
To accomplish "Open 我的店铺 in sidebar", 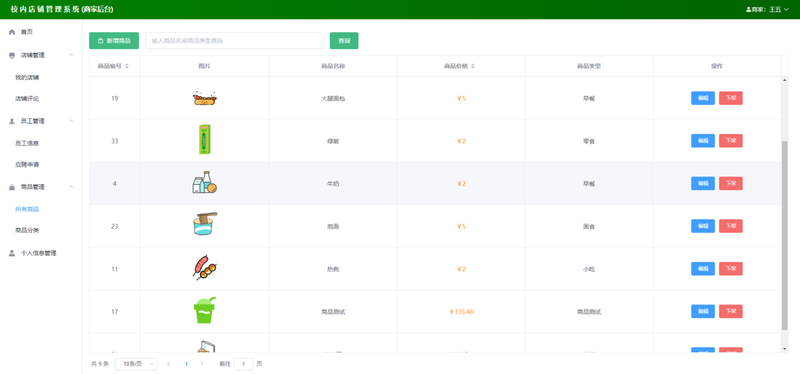I will 27,78.
